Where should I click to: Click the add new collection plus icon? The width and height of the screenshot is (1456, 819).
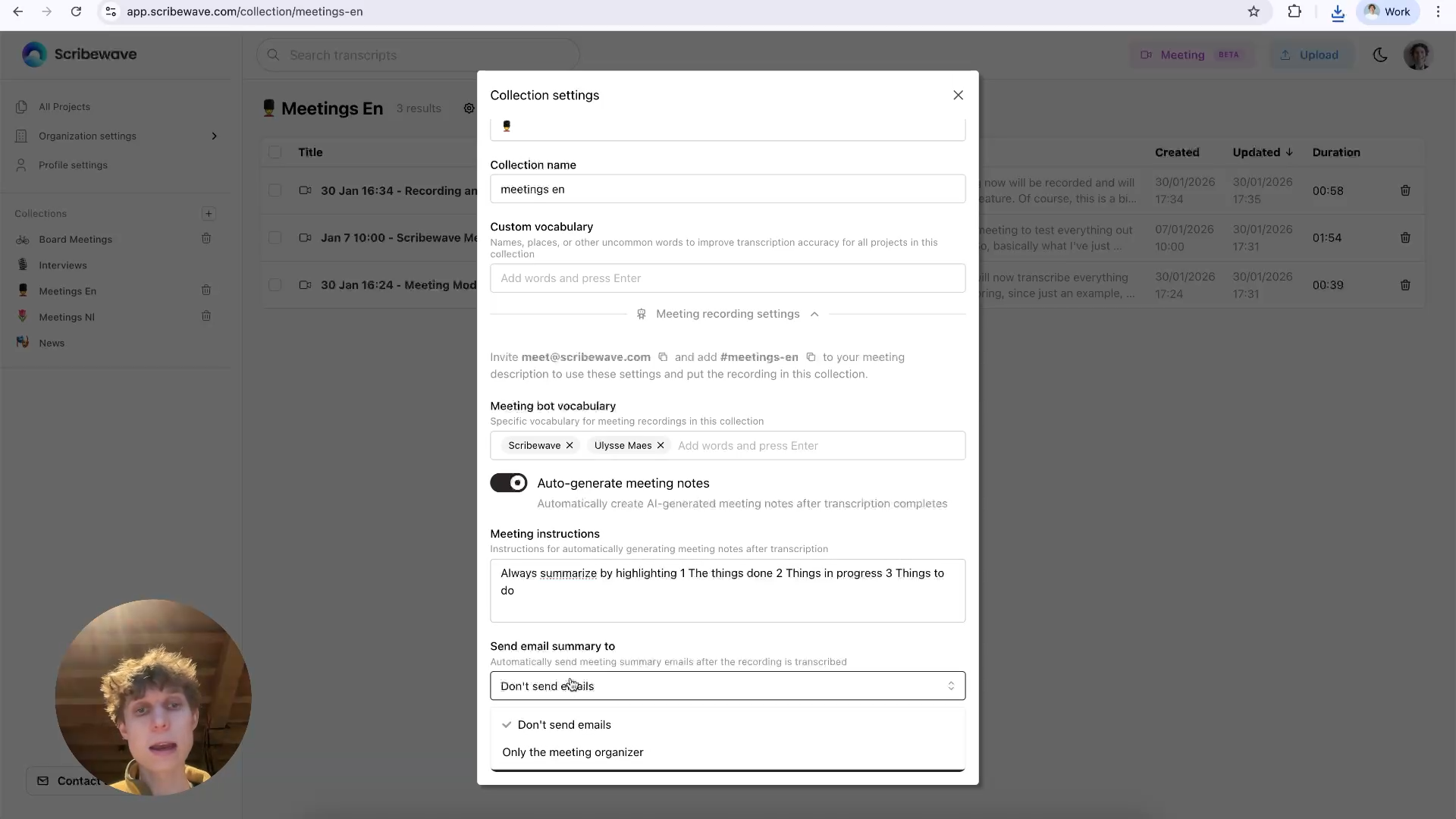[209, 214]
